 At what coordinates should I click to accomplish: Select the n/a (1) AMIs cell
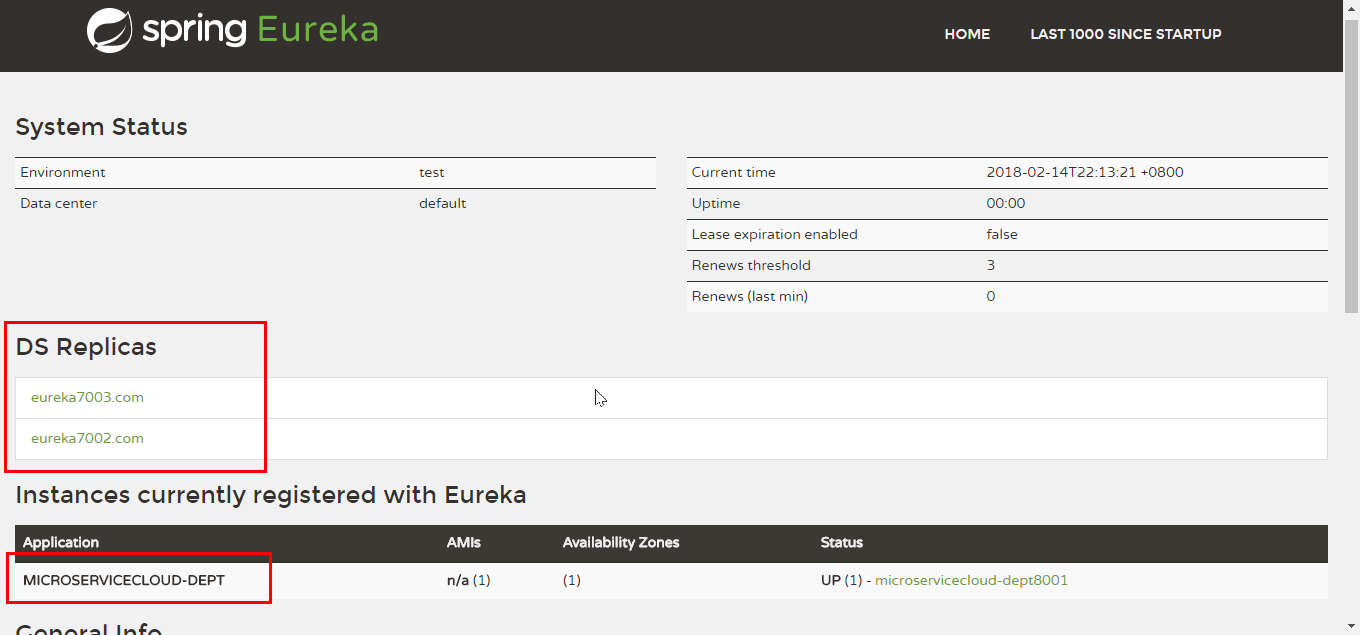(468, 580)
